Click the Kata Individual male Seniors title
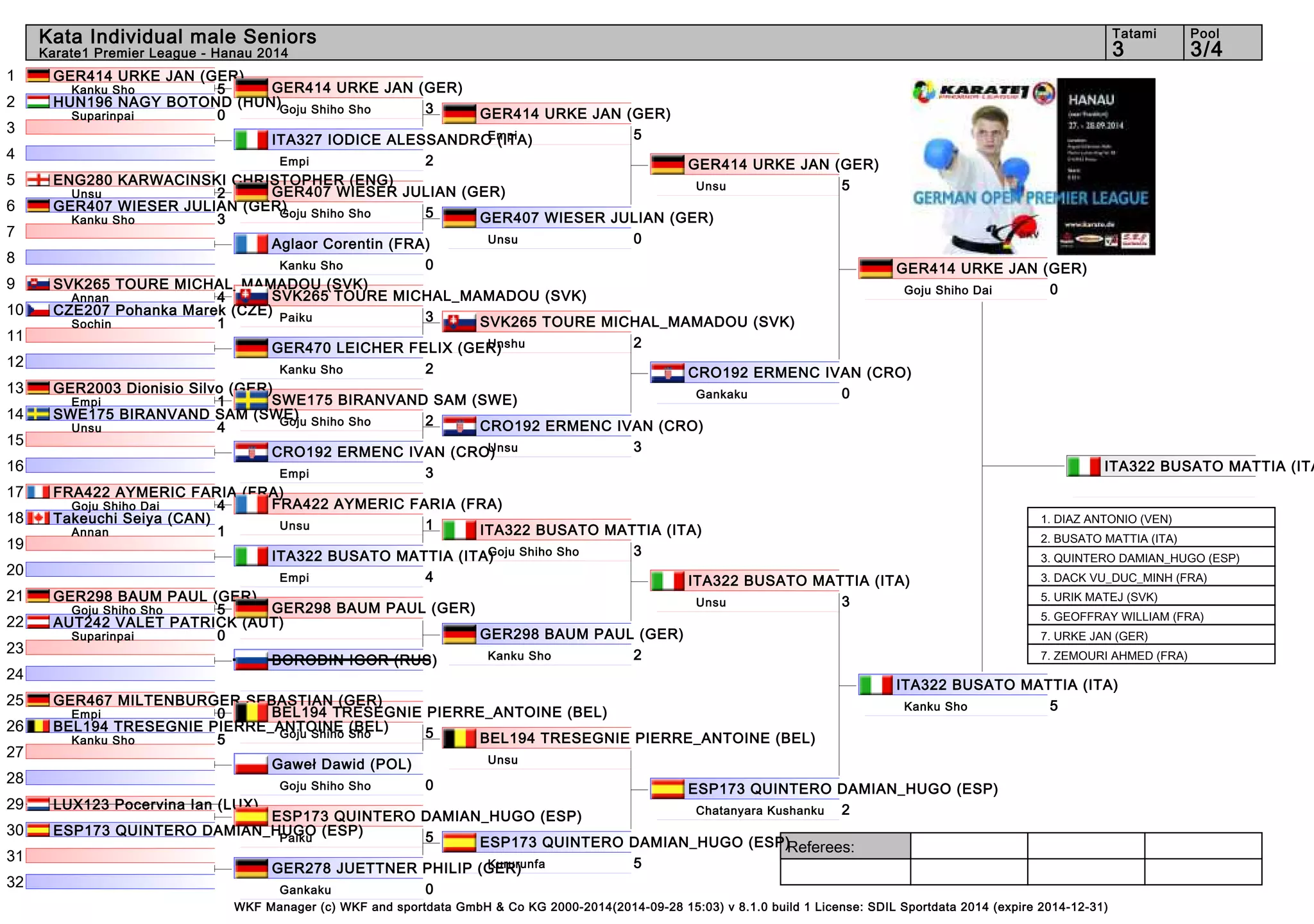The image size is (1314, 924). pyautogui.click(x=178, y=37)
